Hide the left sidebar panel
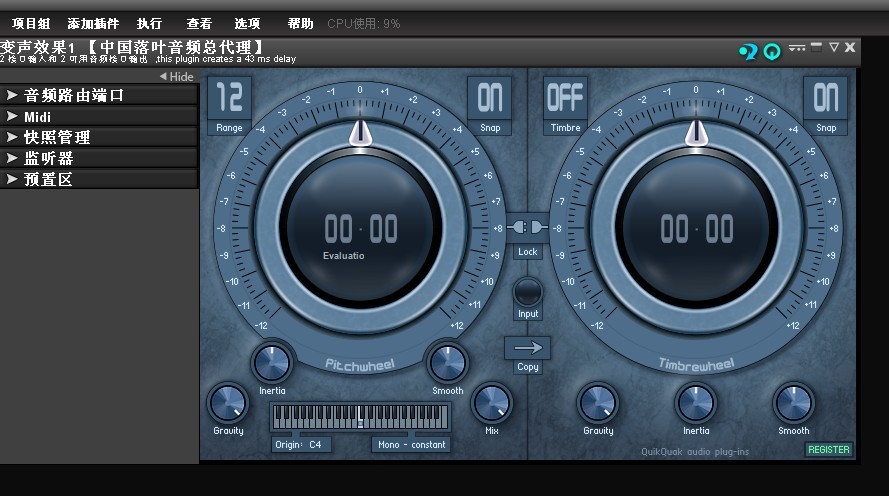The image size is (889, 496). click(177, 77)
